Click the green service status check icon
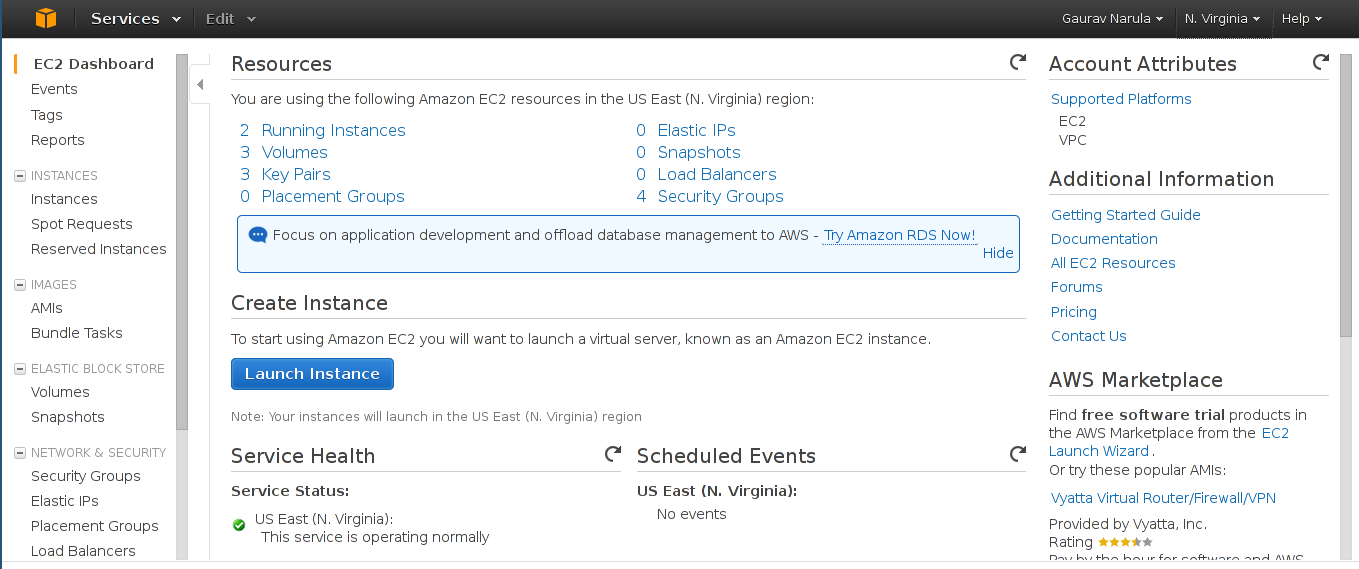The height and width of the screenshot is (569, 1359). (x=239, y=525)
